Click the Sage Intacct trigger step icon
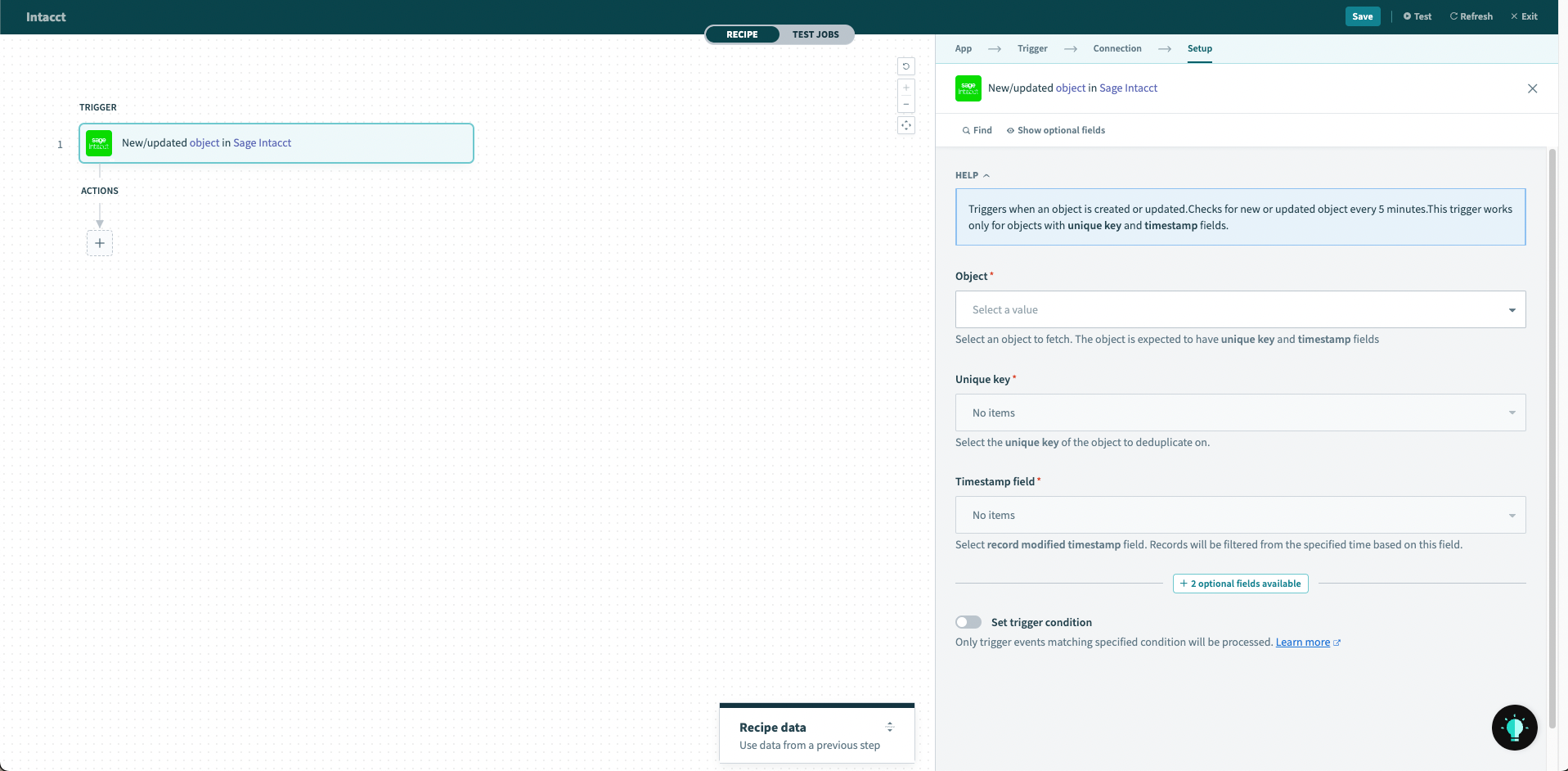Screen dimensions: 1568x771 (99, 143)
